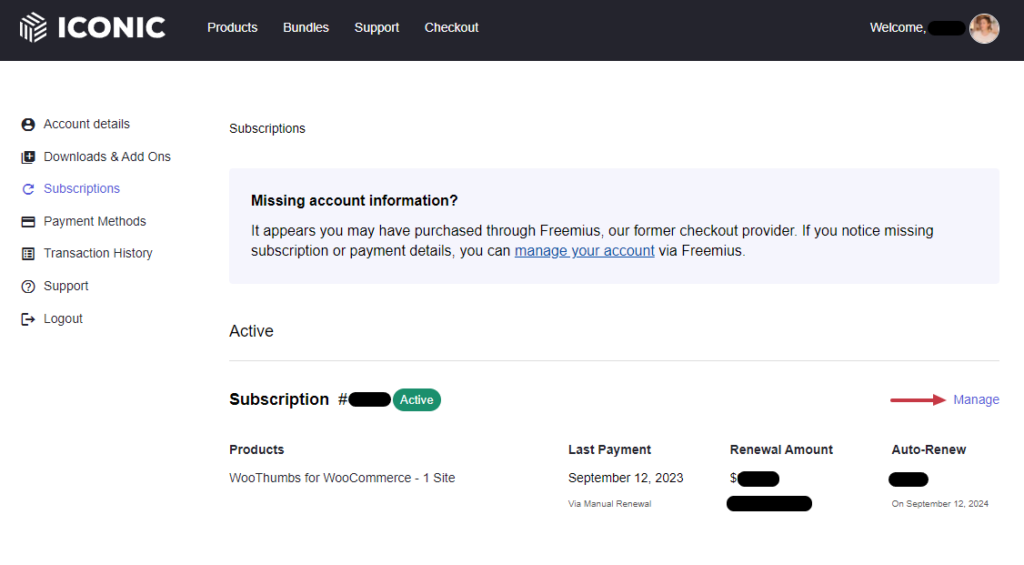The width and height of the screenshot is (1024, 565).
Task: Open the Bundles menu item
Action: tap(306, 27)
